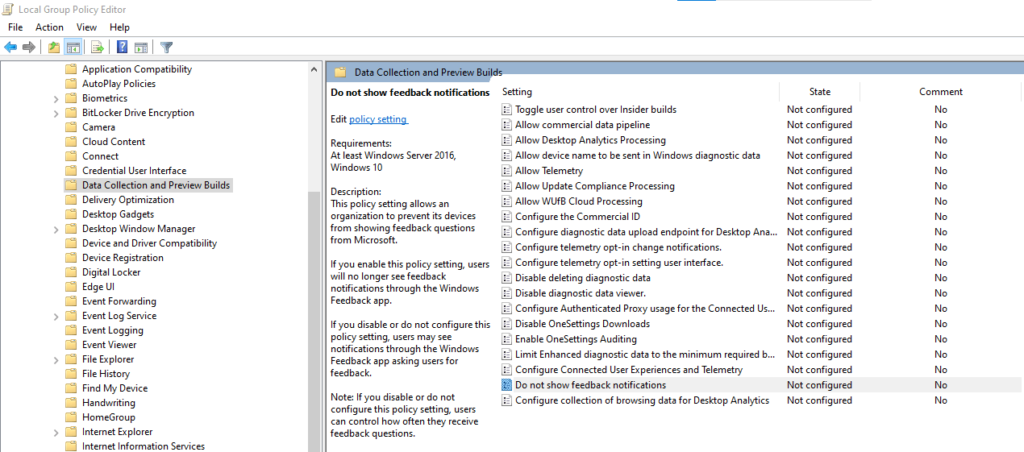Screen dimensions: 1024x452
Task: Open Help via the blue question icon
Action: [122, 47]
